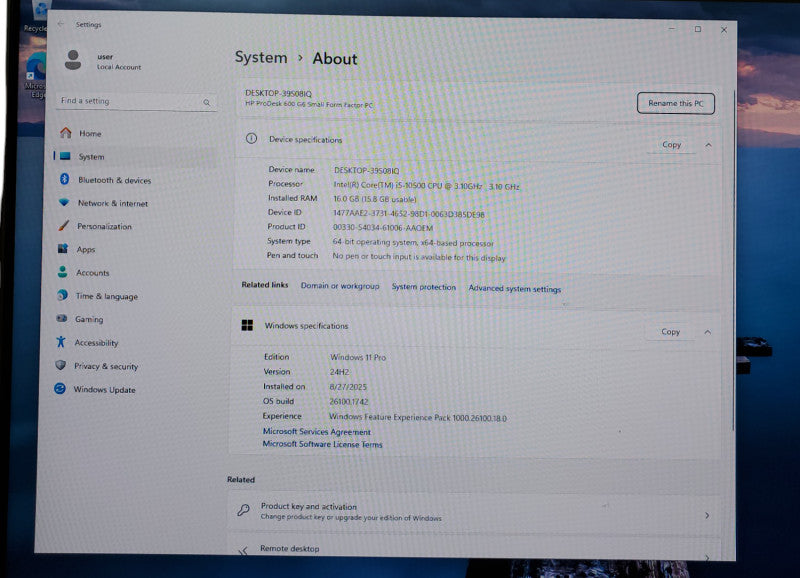Image resolution: width=800 pixels, height=578 pixels.
Task: Select the Microsoft Edge desktop shortcut
Action: 36,76
